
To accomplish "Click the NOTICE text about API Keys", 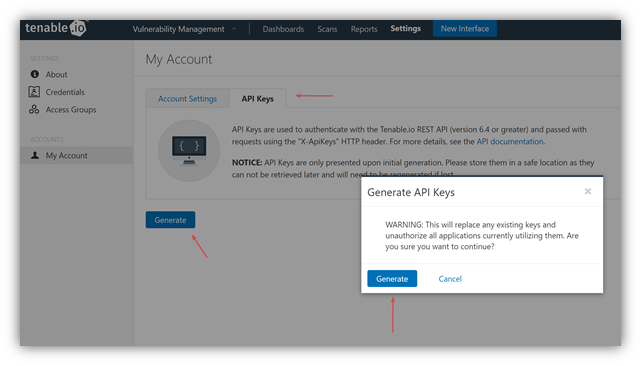I will pyautogui.click(x=413, y=168).
